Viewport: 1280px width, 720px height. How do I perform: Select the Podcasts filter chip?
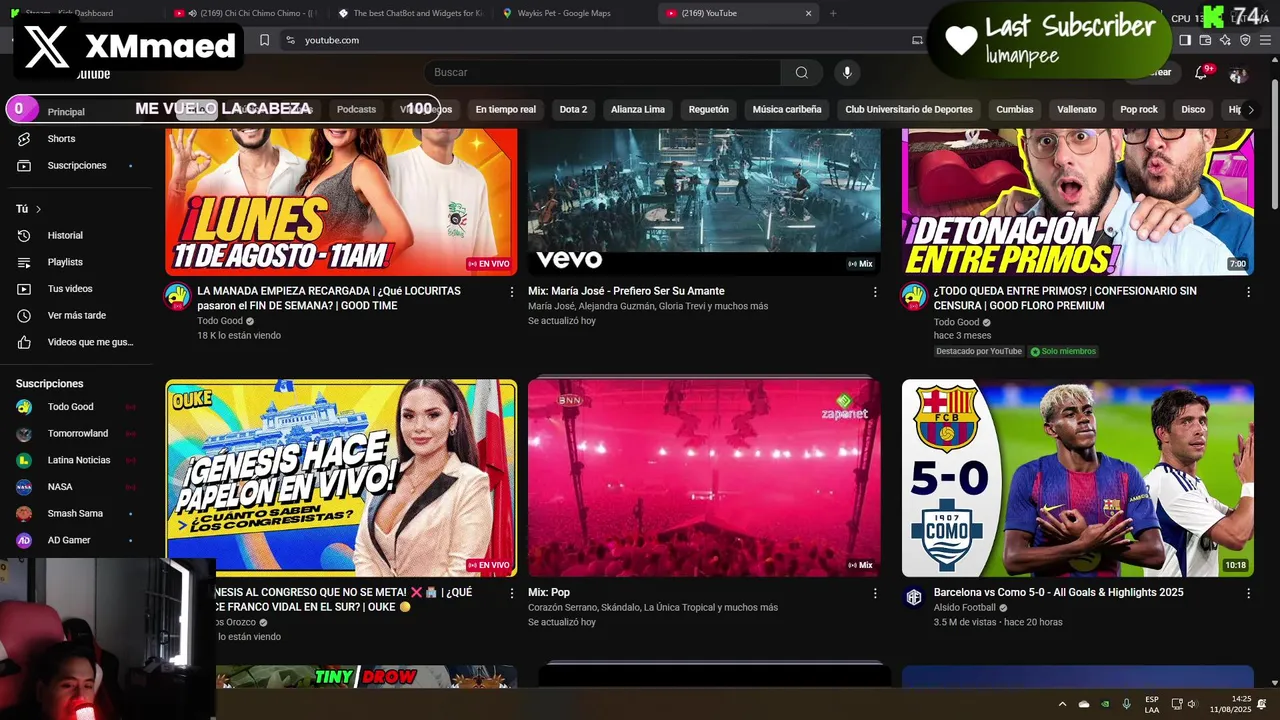356,109
